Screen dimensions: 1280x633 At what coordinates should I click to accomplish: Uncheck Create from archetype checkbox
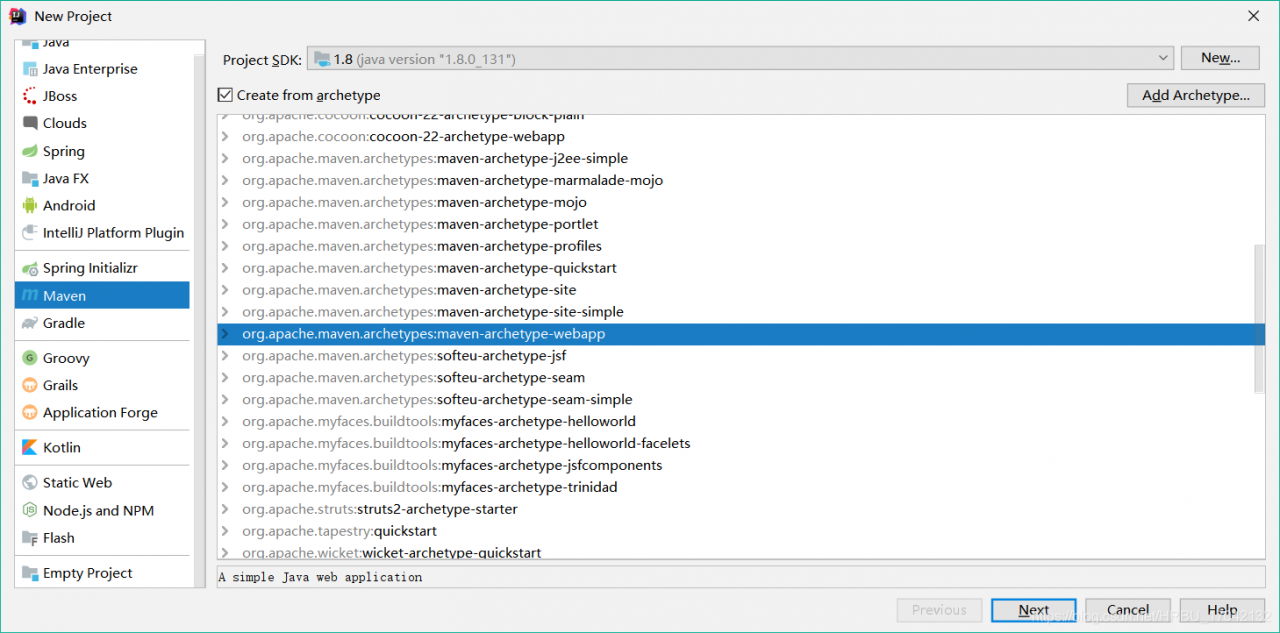(x=225, y=95)
